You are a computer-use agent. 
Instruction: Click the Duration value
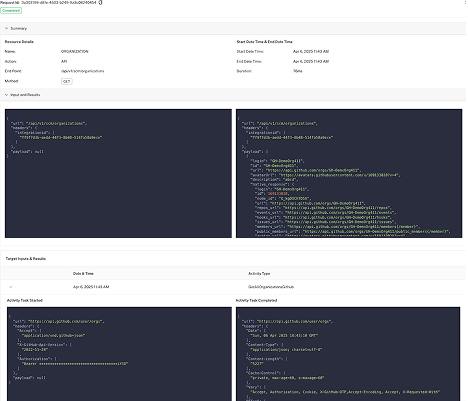click(298, 71)
